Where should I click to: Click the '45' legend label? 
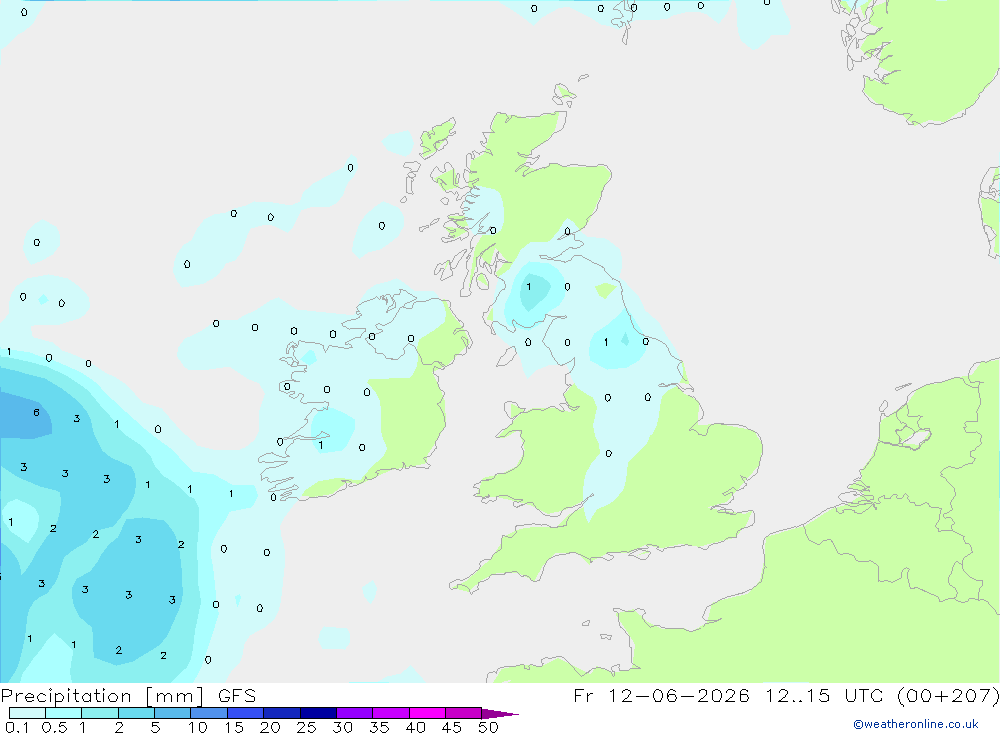click(452, 727)
